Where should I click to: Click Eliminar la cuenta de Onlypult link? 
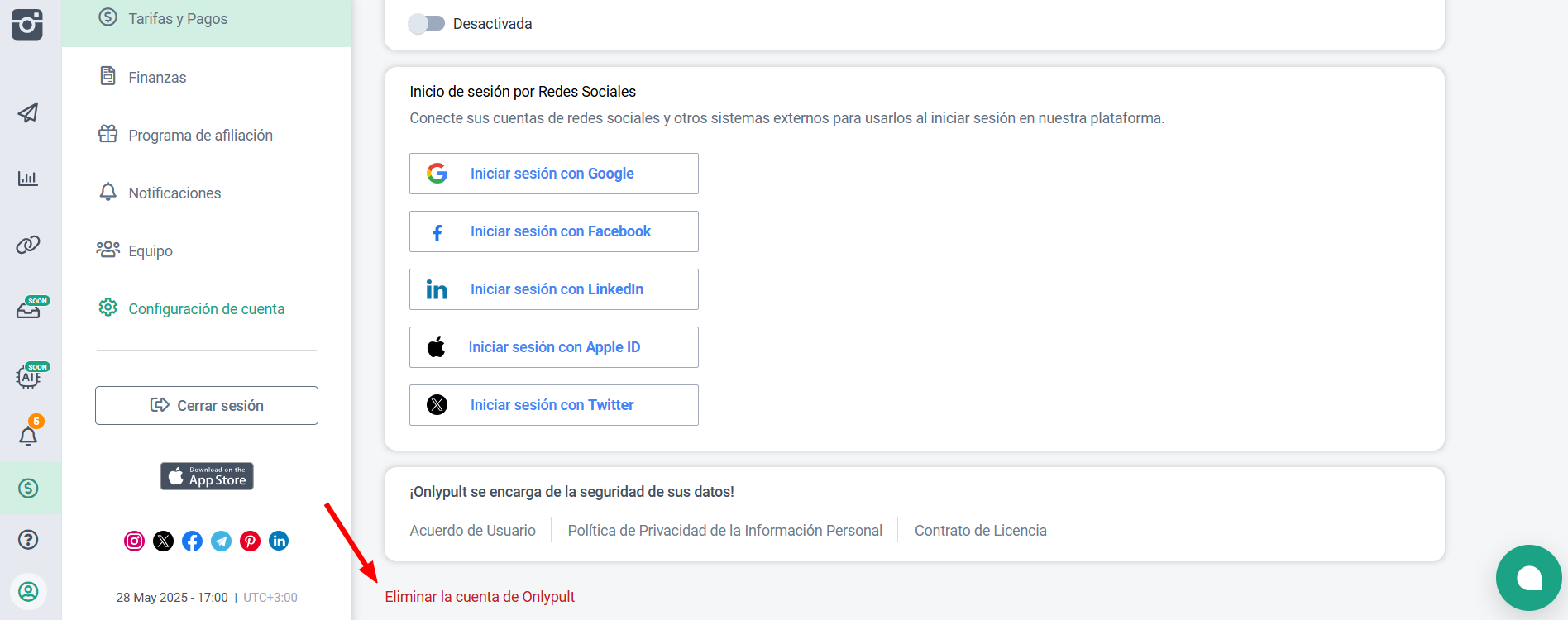480,597
